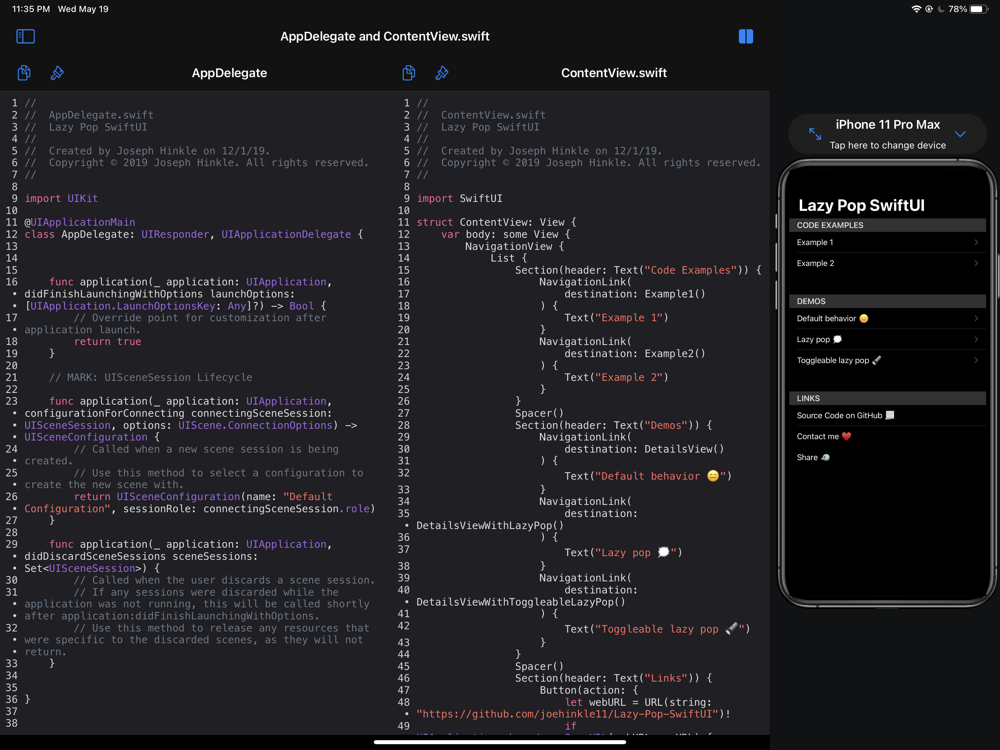Viewport: 1000px width, 750px height.
Task: Click the iPadOS home indicator bar
Action: tap(499, 742)
